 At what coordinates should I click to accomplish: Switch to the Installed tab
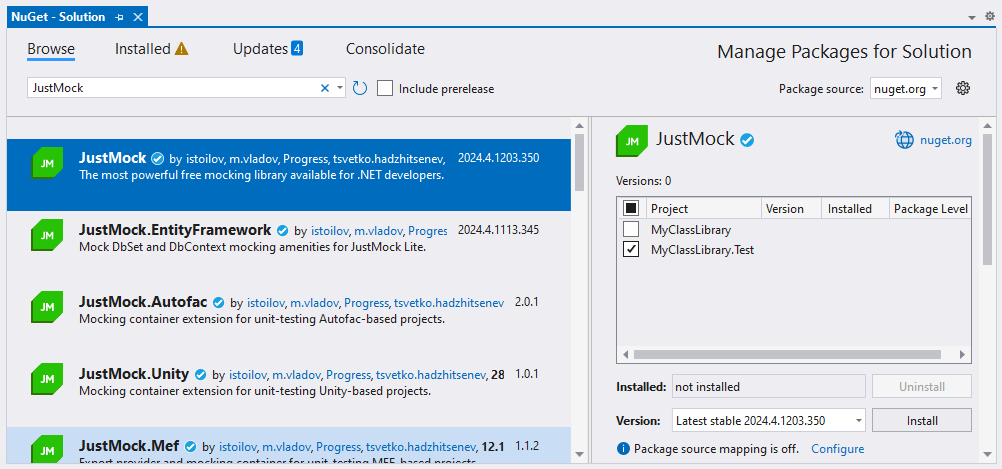coord(151,49)
